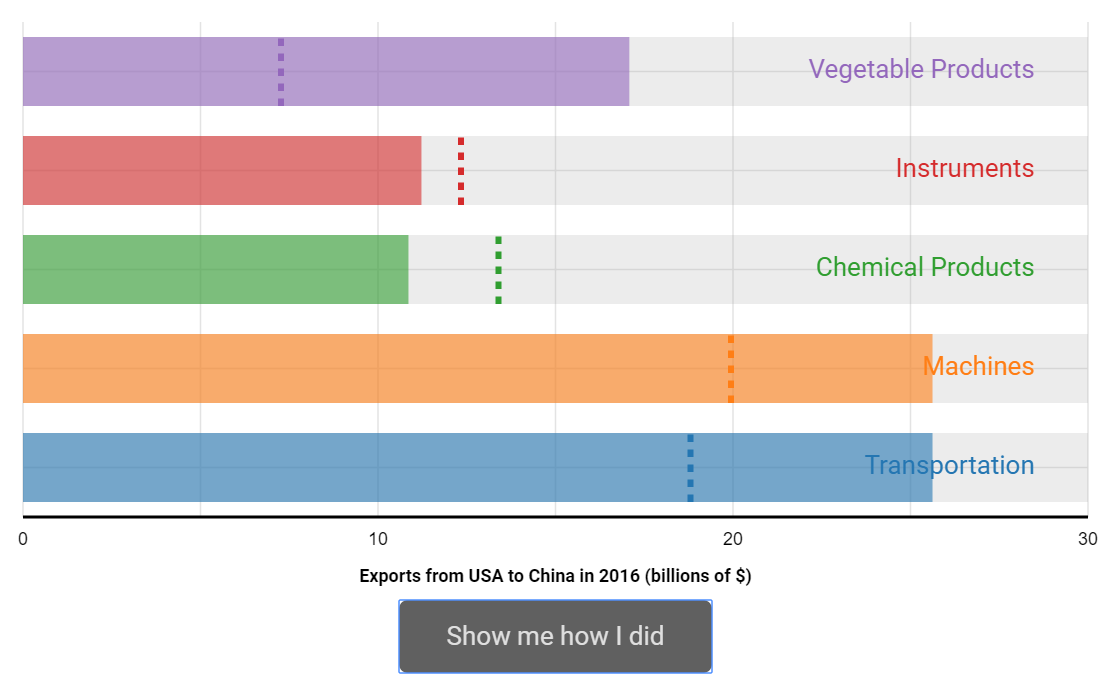Click the 'Exports from USA to China' axis title
The width and height of the screenshot is (1113, 697).
[x=555, y=576]
